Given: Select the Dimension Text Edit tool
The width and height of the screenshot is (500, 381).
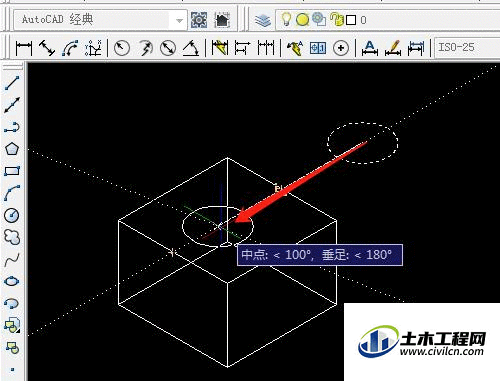Looking at the screenshot, I should (x=393, y=48).
